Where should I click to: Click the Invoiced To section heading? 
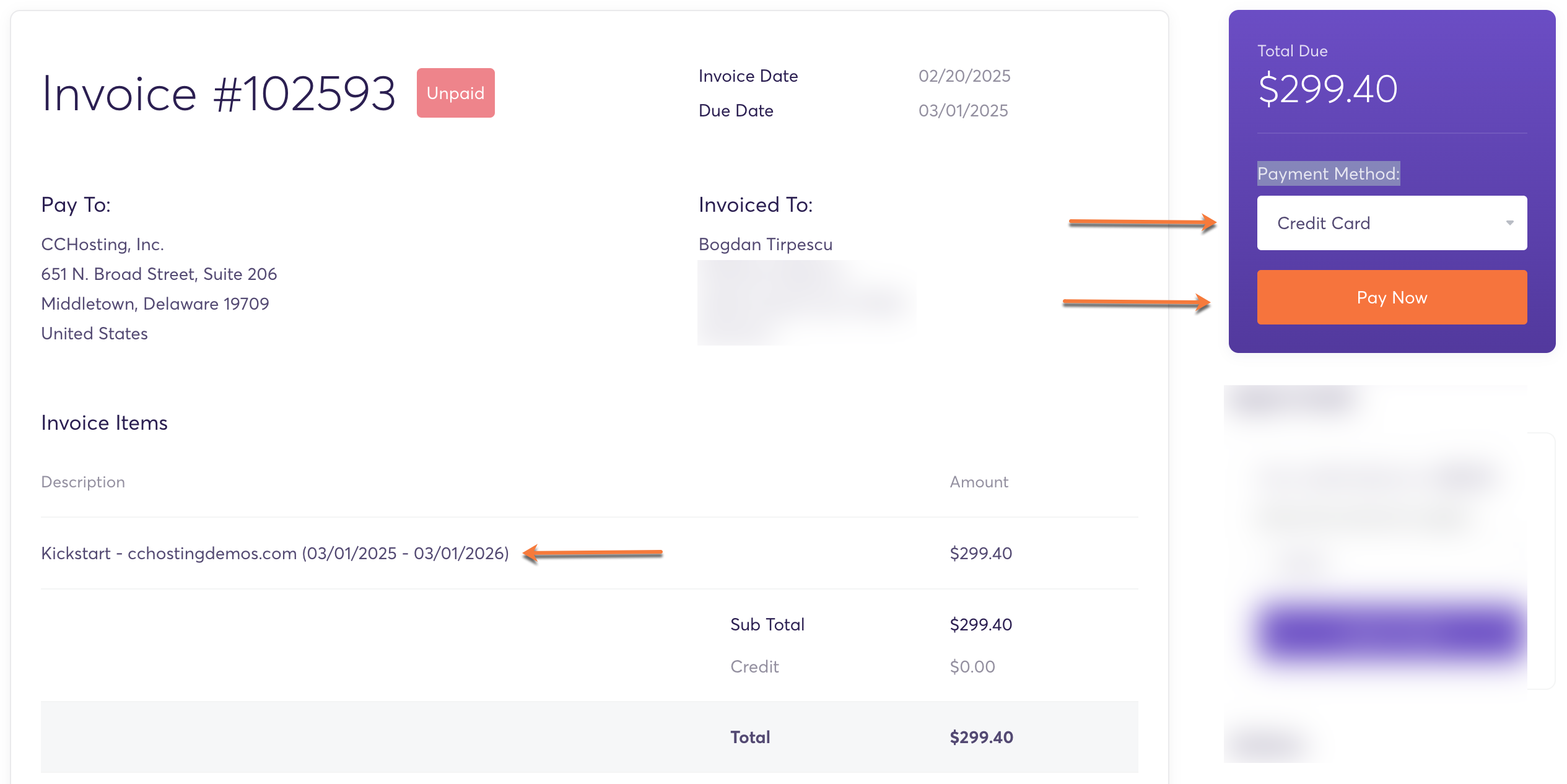[755, 204]
